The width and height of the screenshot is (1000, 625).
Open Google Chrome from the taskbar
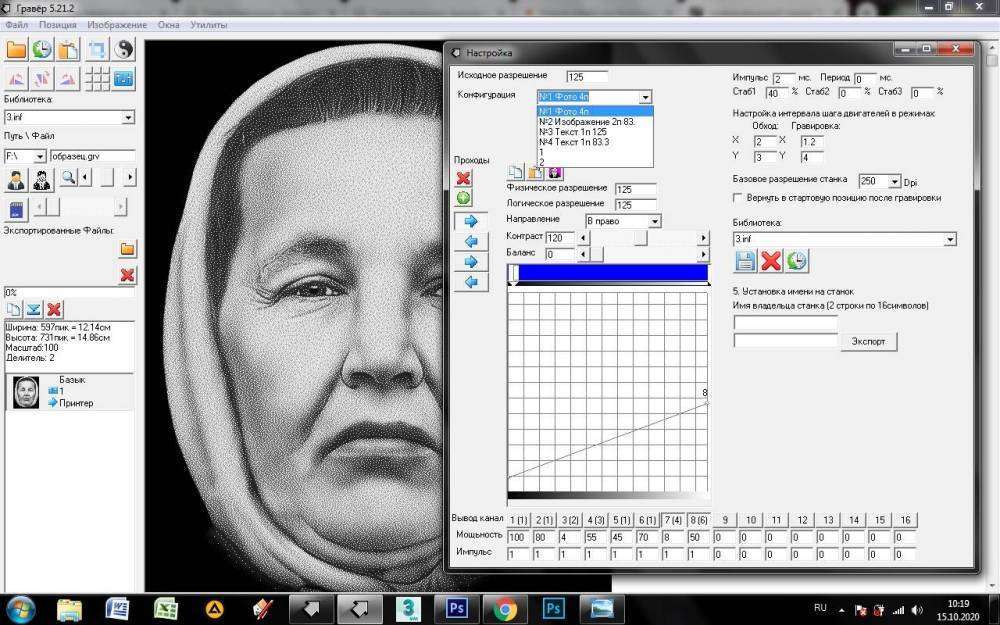pyautogui.click(x=504, y=607)
